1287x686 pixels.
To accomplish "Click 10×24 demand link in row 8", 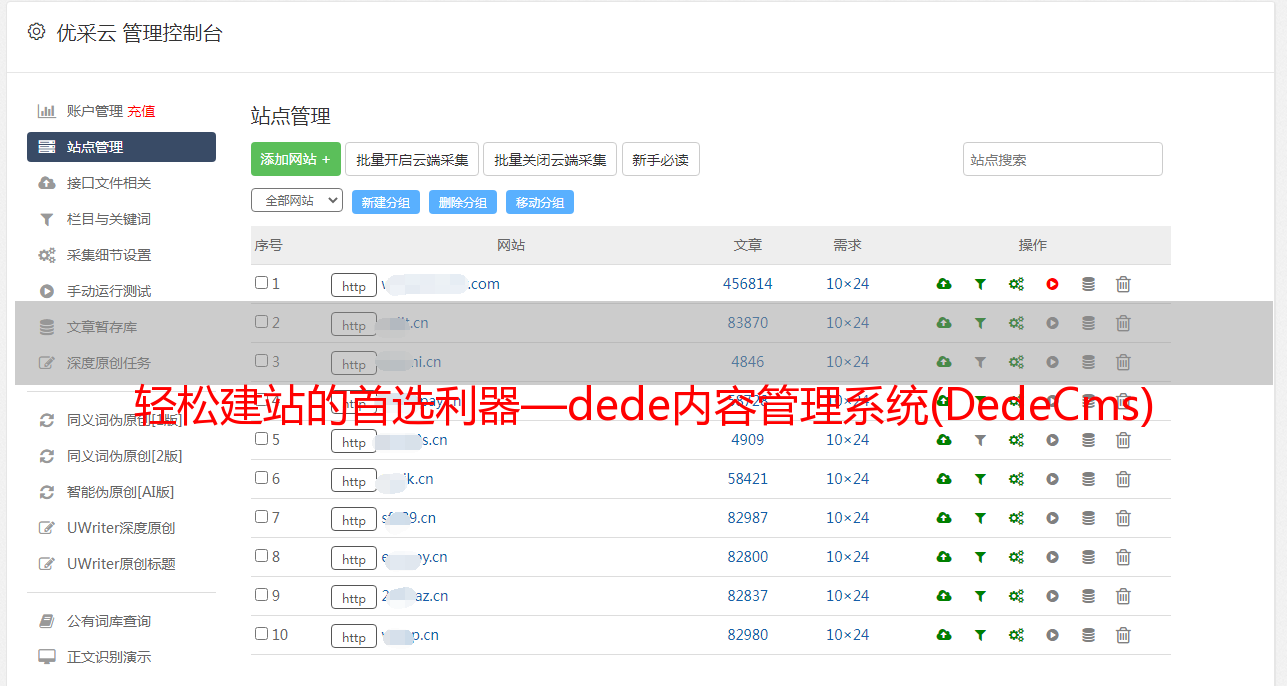I will click(848, 557).
